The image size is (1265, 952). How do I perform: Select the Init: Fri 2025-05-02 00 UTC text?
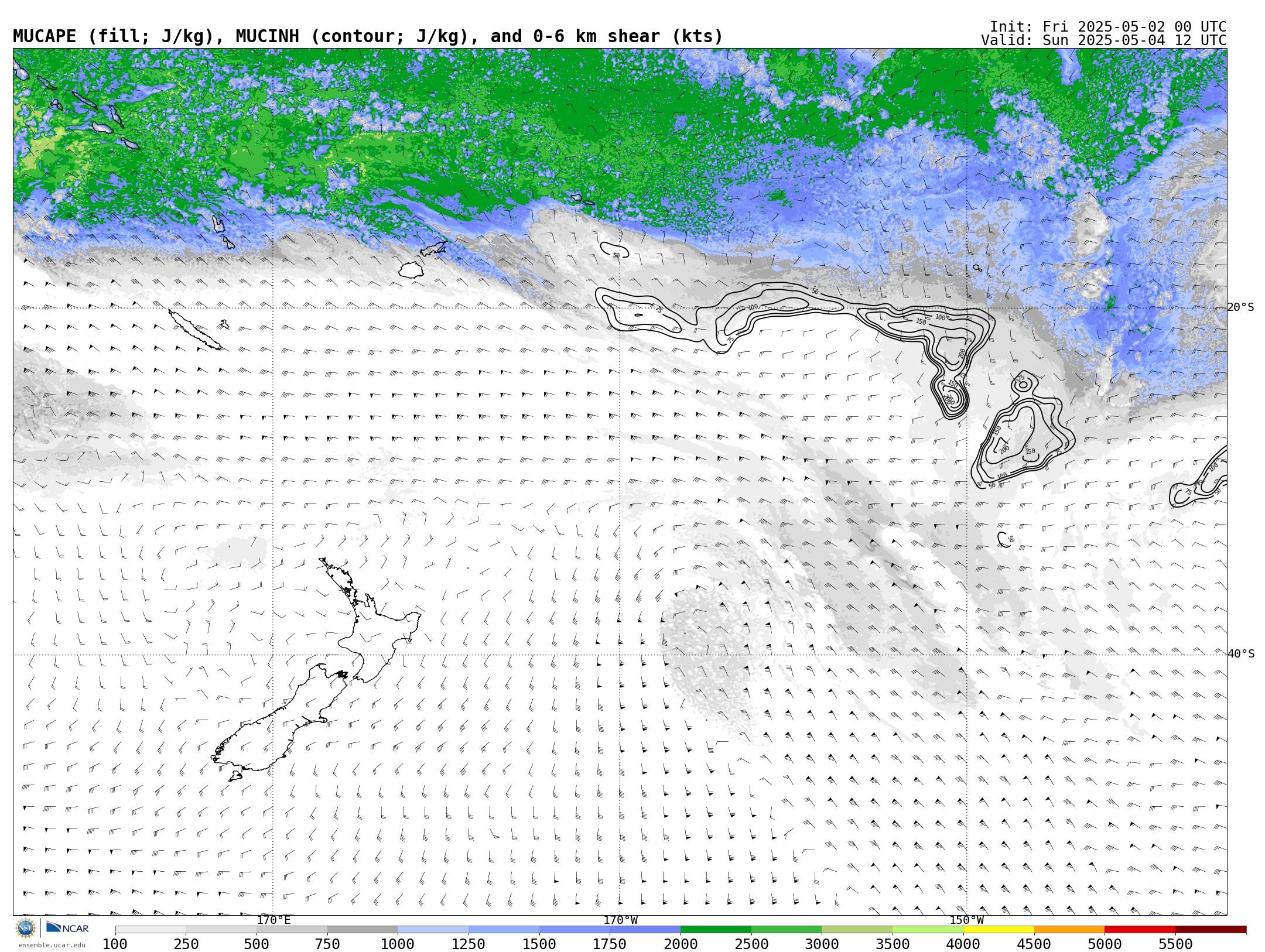[1108, 27]
